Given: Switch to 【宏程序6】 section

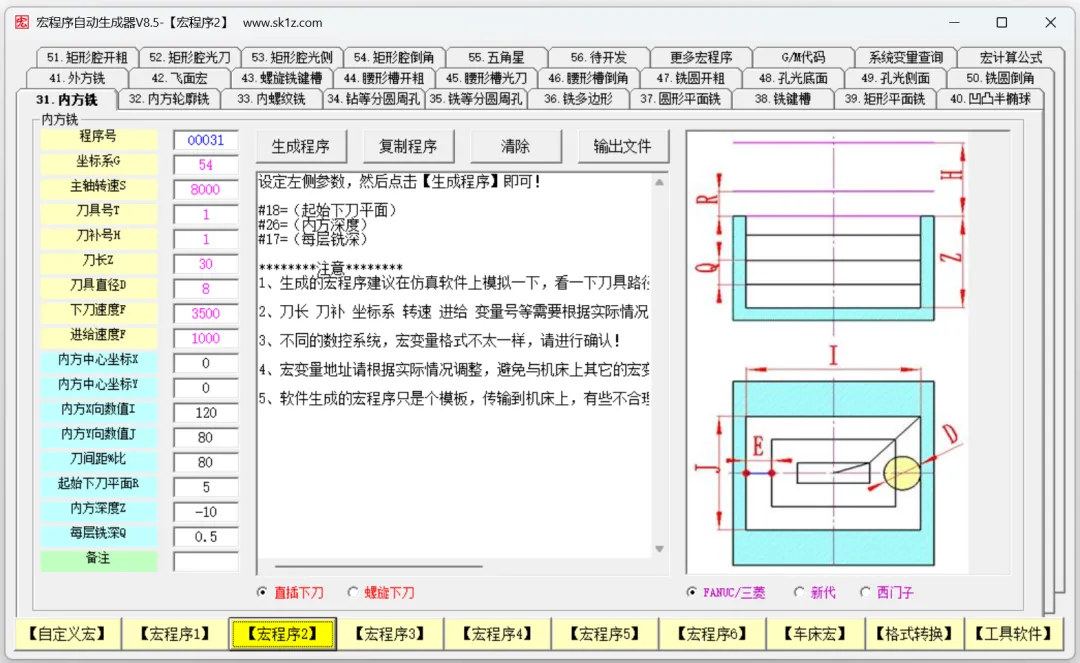Looking at the screenshot, I should [x=712, y=633].
